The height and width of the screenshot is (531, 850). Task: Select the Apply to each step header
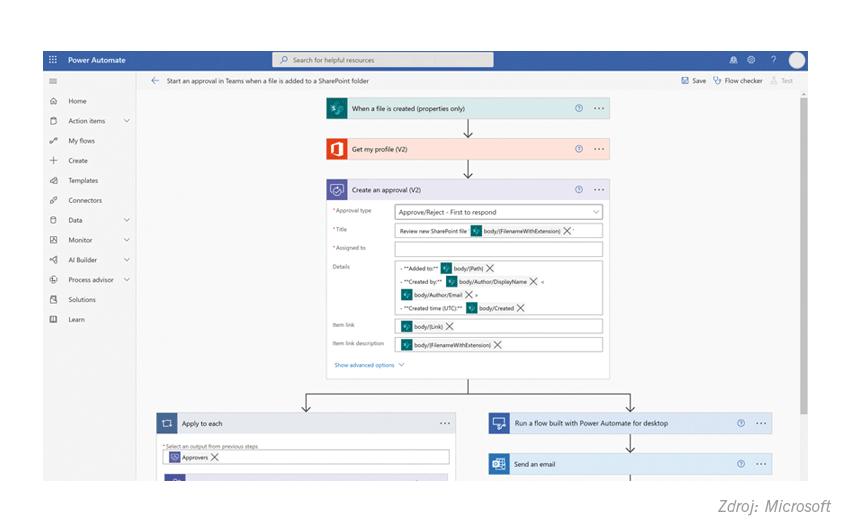pos(306,423)
